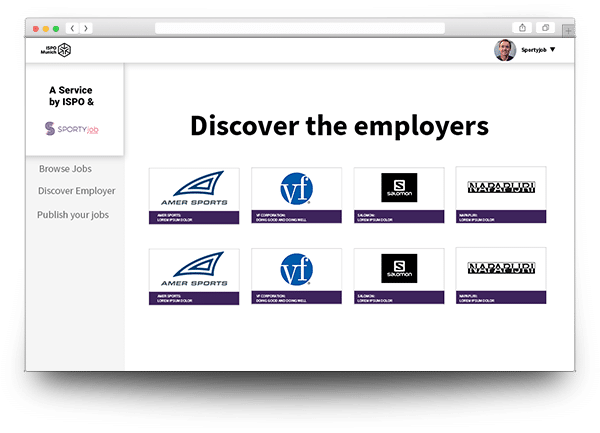Open the VF Corporation card in second row
Screen dimensions: 600x433
click(x=297, y=276)
